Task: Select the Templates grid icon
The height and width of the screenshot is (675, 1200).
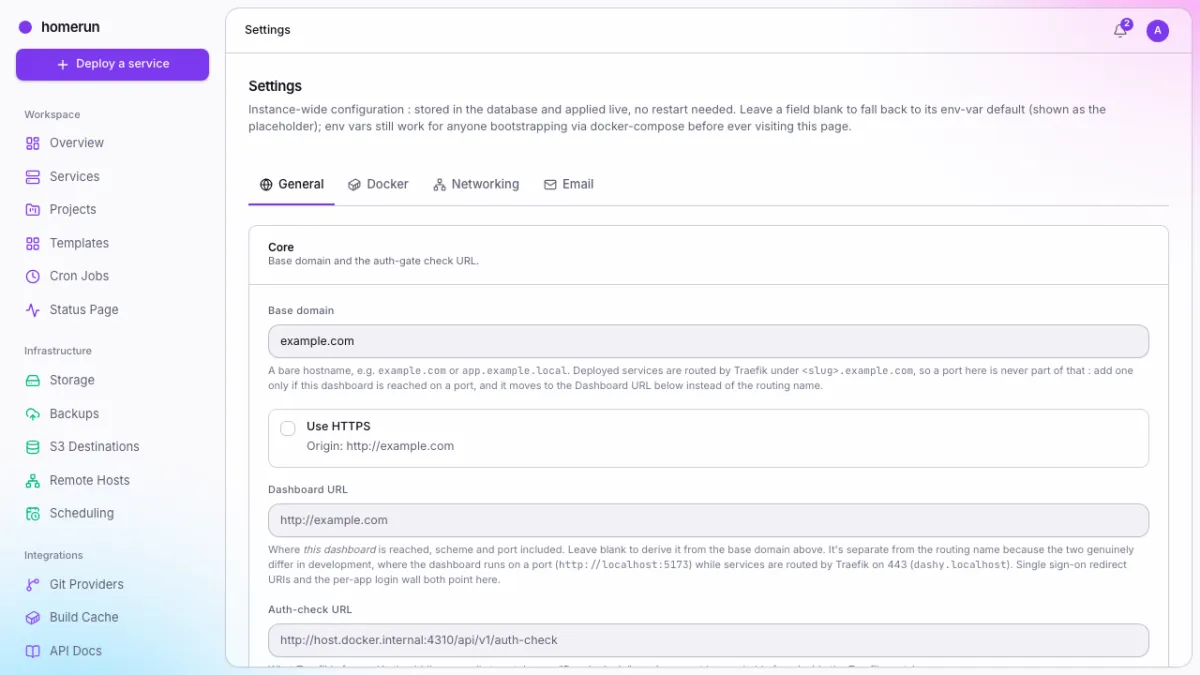Action: point(32,243)
